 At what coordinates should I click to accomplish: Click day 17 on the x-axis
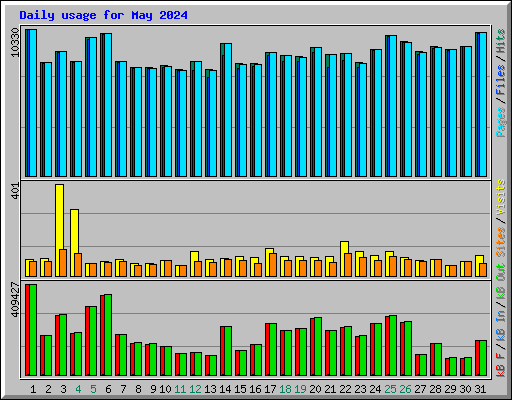[270, 389]
